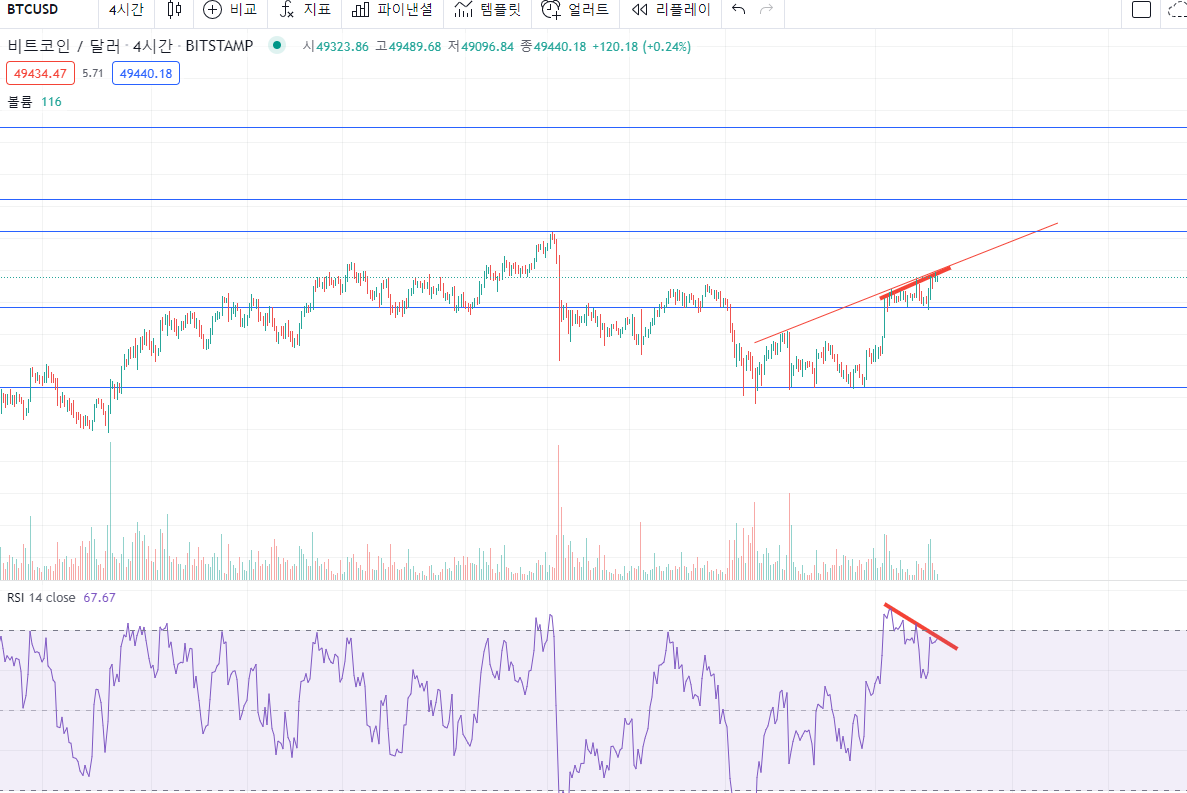Open the candlestick chart style selector
The width and height of the screenshot is (1187, 793).
pyautogui.click(x=175, y=10)
